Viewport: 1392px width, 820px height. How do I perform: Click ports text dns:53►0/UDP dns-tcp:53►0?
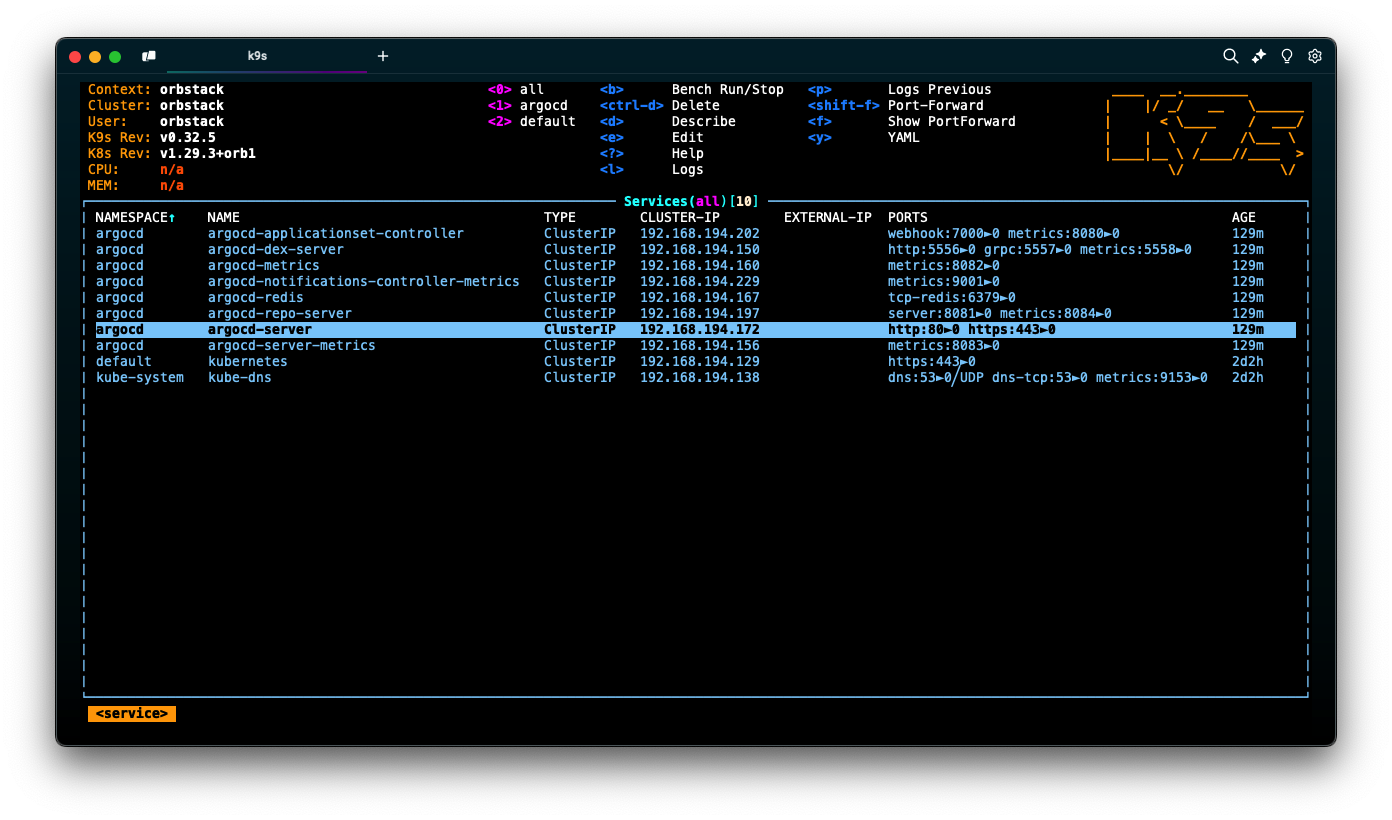[988, 377]
